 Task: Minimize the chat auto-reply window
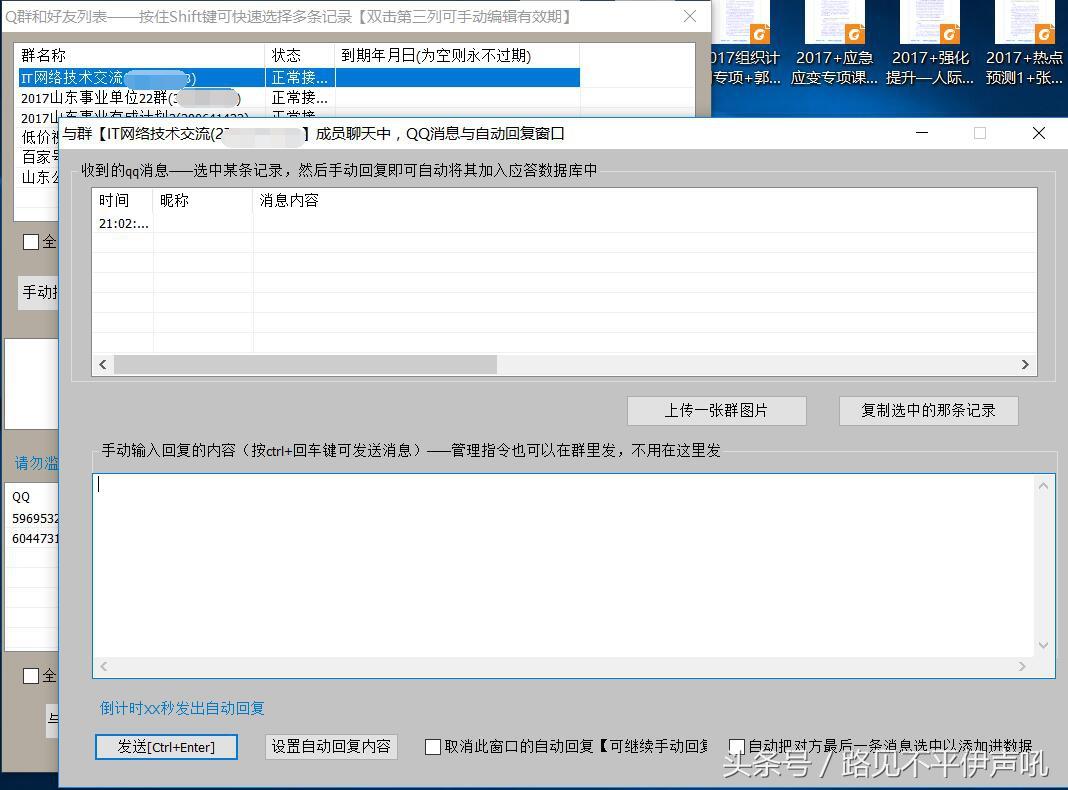pyautogui.click(x=922, y=133)
